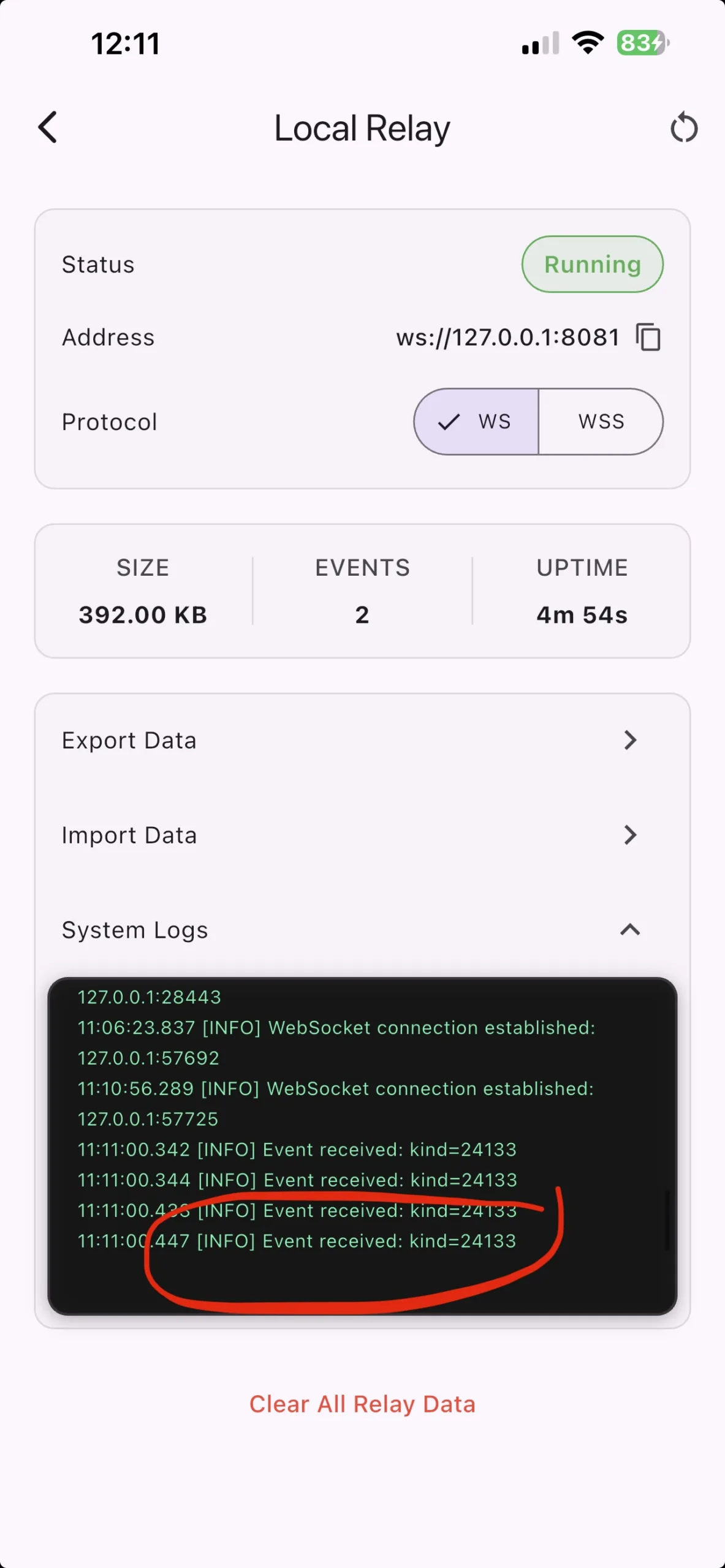
Task: Tap the battery indicator in status bar
Action: (x=642, y=43)
